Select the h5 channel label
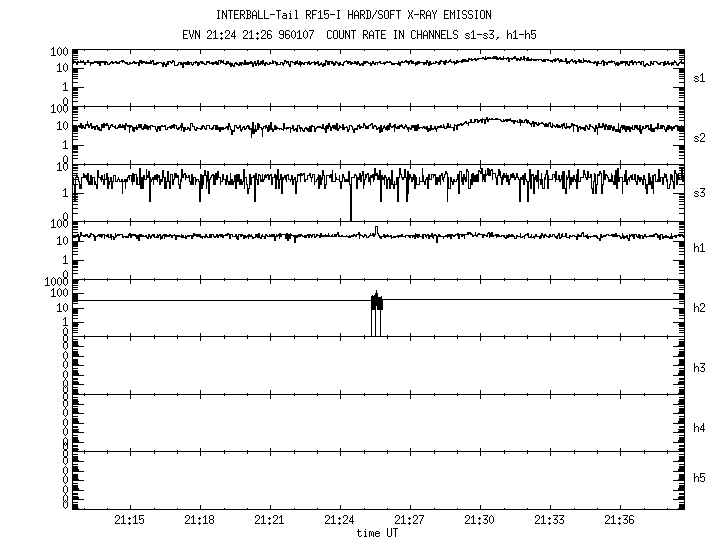This screenshot has width=720, height=550. [x=701, y=478]
